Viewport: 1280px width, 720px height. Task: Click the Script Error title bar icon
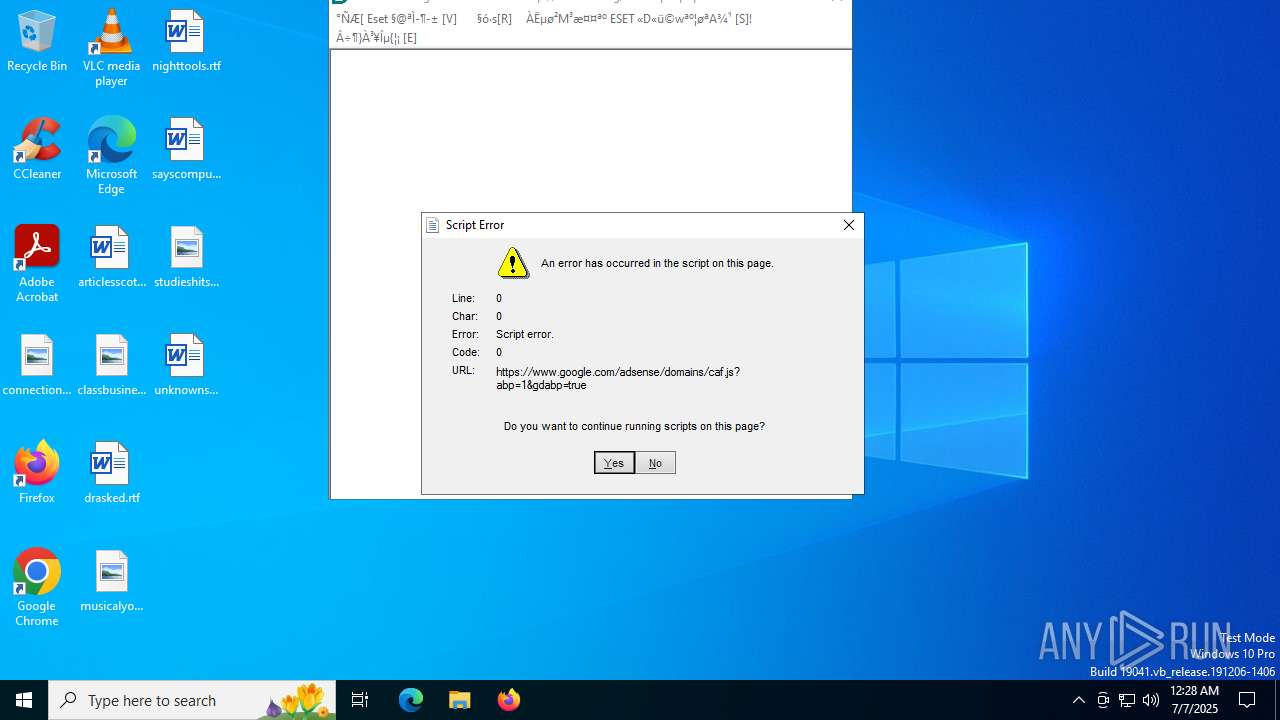(x=433, y=225)
